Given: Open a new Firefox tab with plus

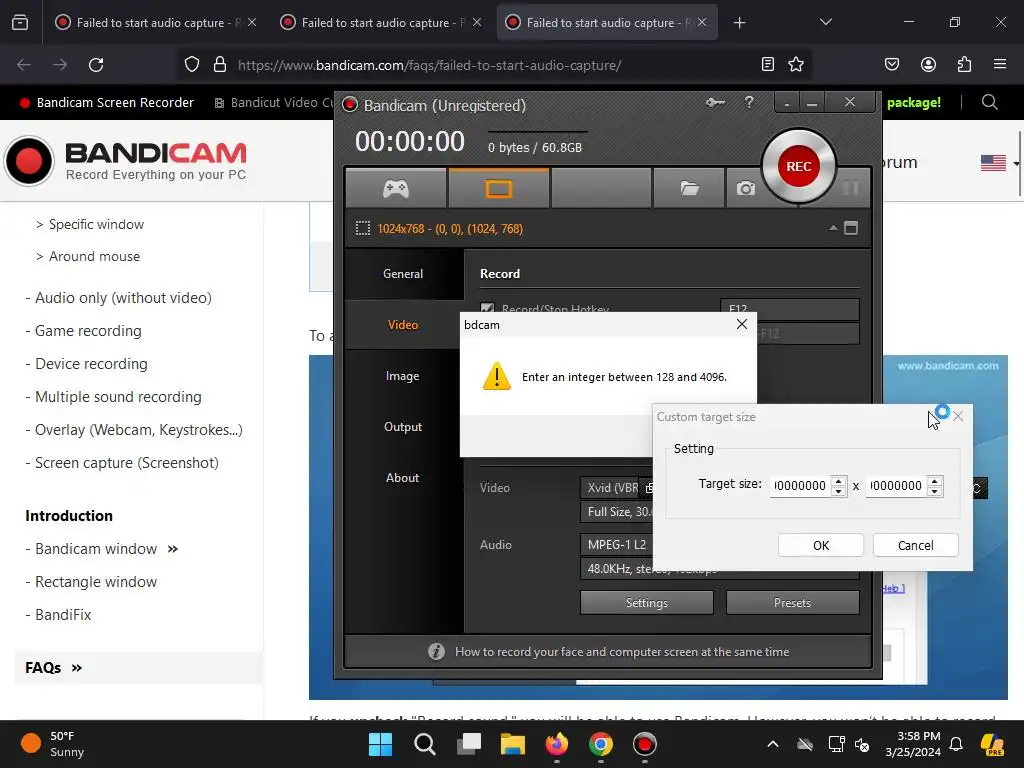Looking at the screenshot, I should click(x=739, y=23).
